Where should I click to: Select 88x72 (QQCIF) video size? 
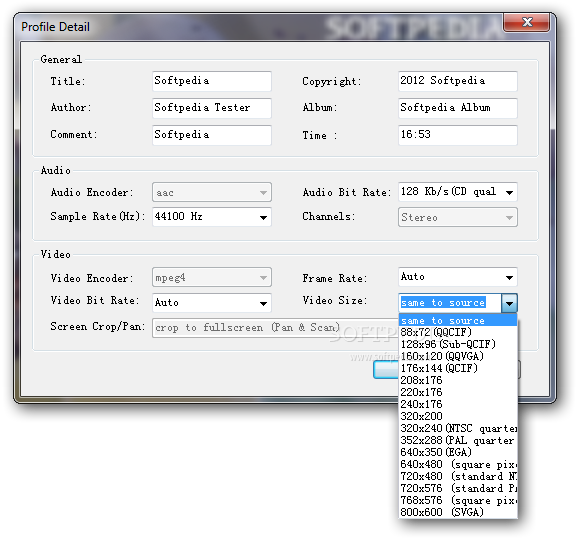[x=458, y=332]
